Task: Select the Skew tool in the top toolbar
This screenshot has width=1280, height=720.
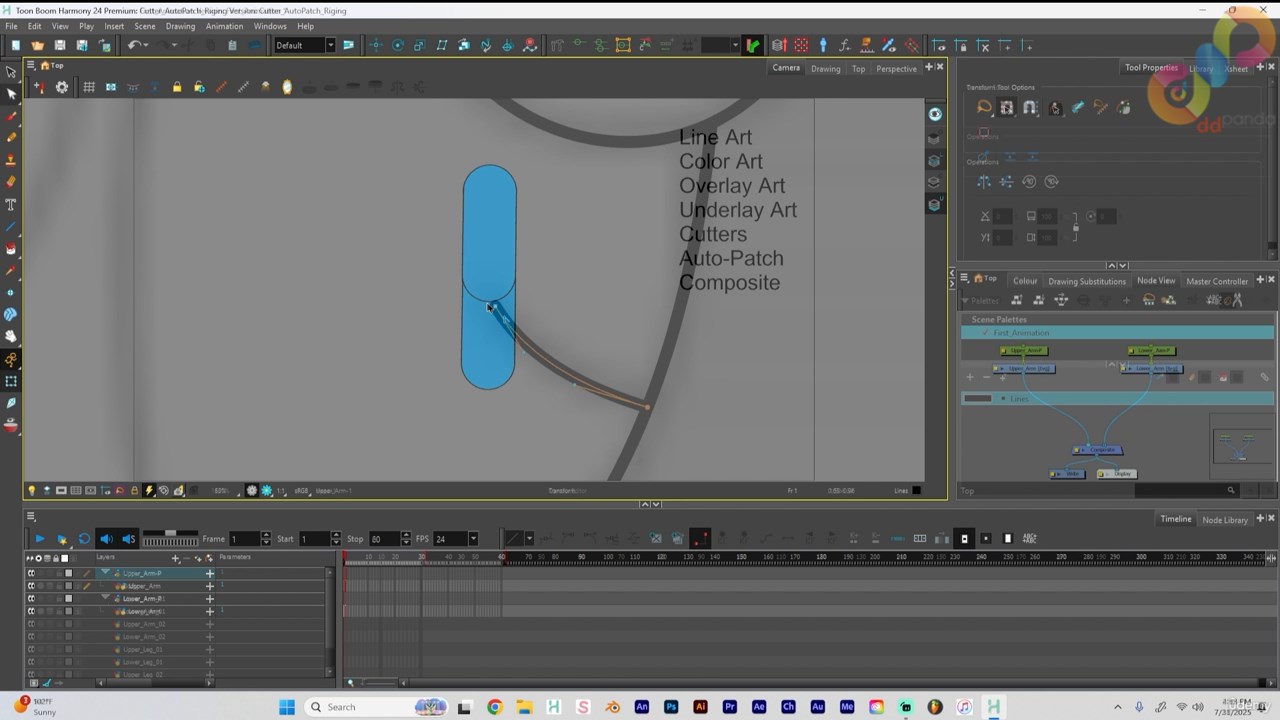Action: tap(442, 45)
